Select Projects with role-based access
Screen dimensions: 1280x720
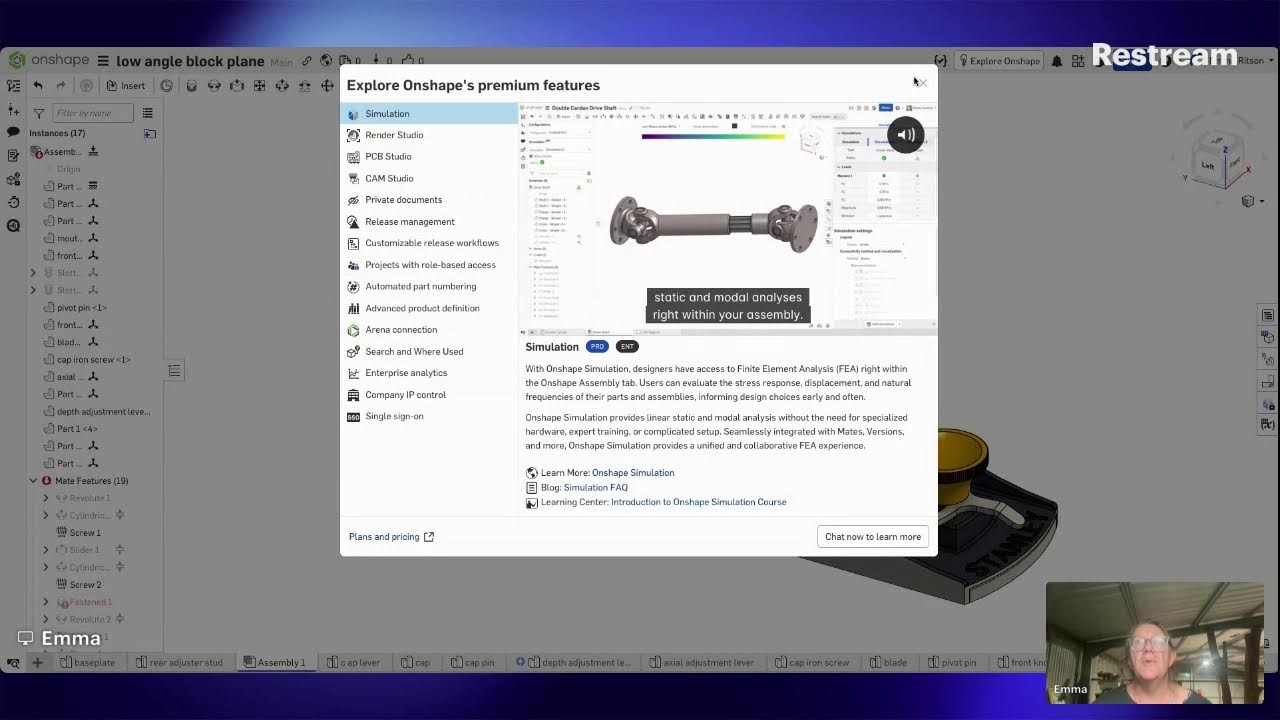click(x=428, y=265)
